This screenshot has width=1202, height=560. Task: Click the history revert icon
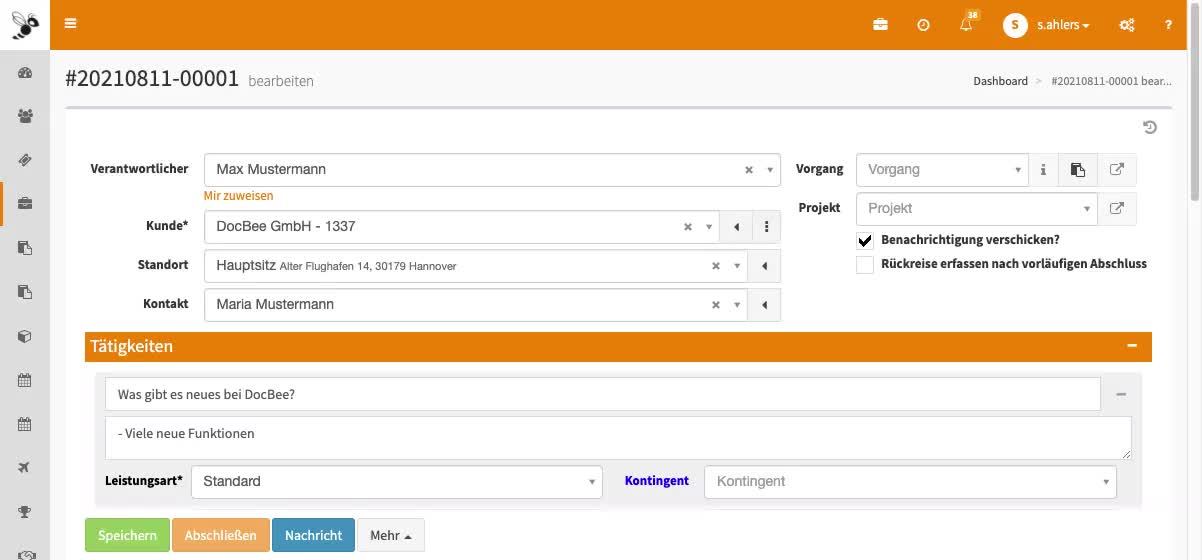tap(1150, 127)
